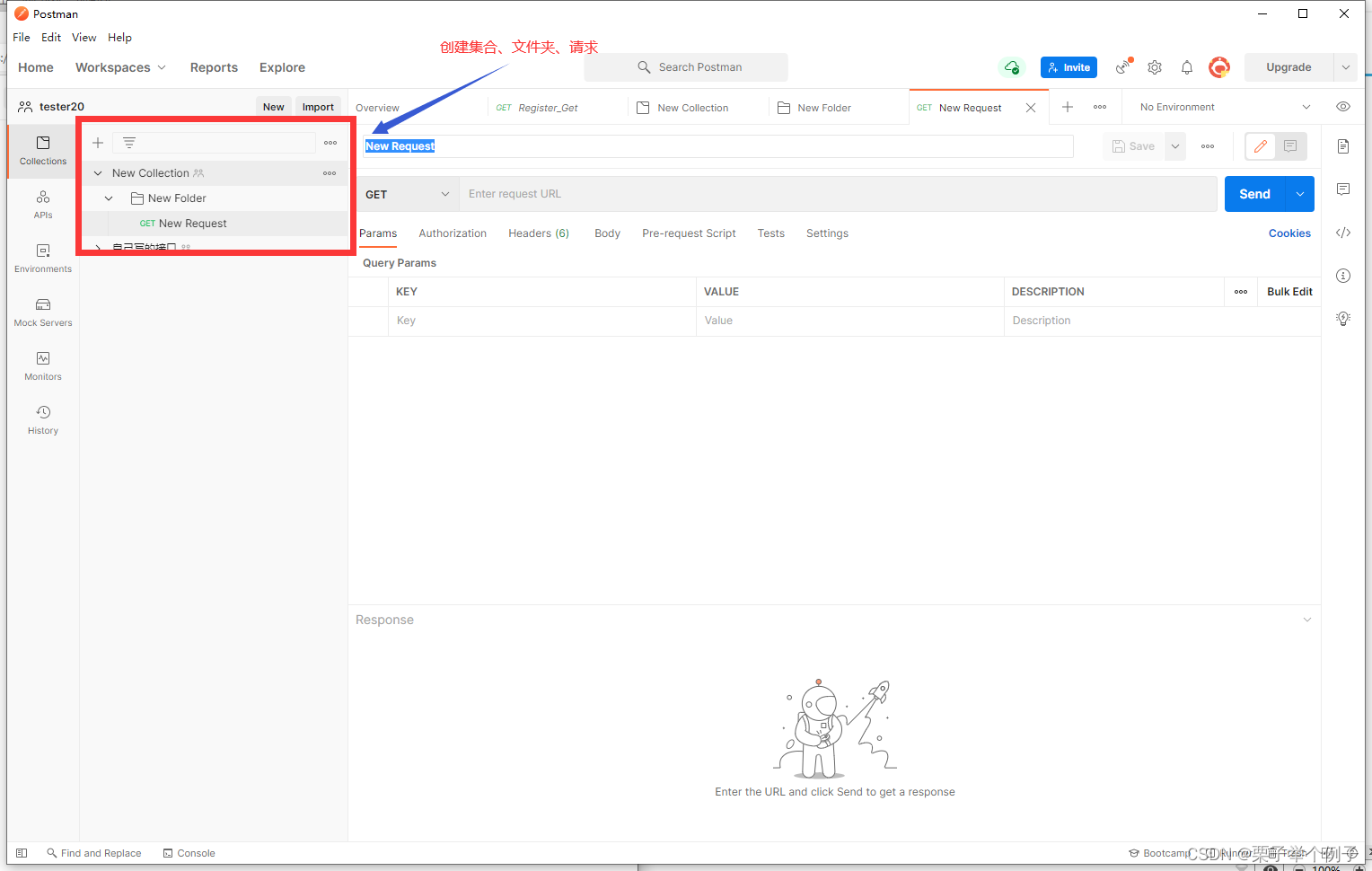This screenshot has height=871, width=1372.
Task: Switch to the request Settings tab
Action: tap(827, 233)
